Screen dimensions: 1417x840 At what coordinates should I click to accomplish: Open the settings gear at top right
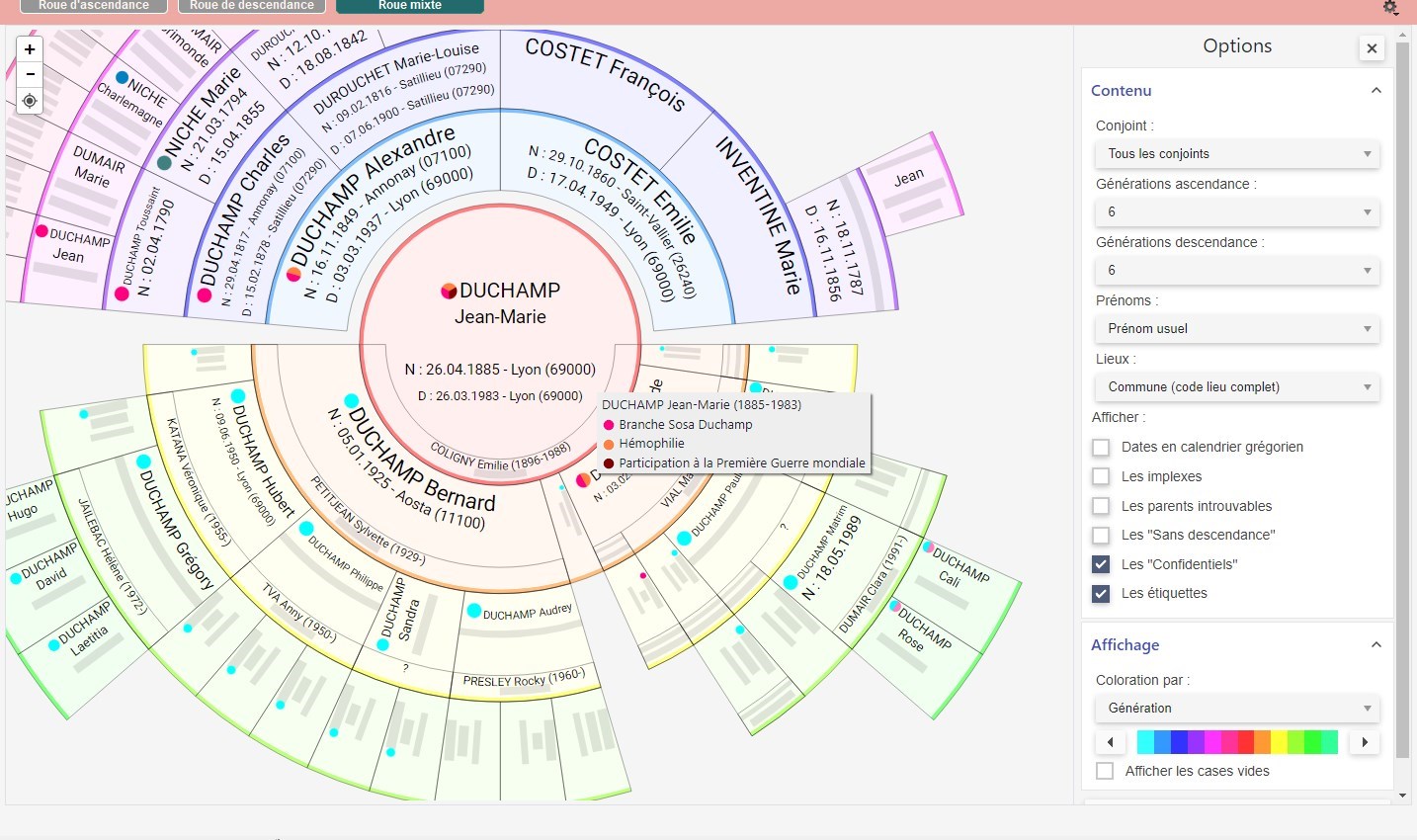1390,7
